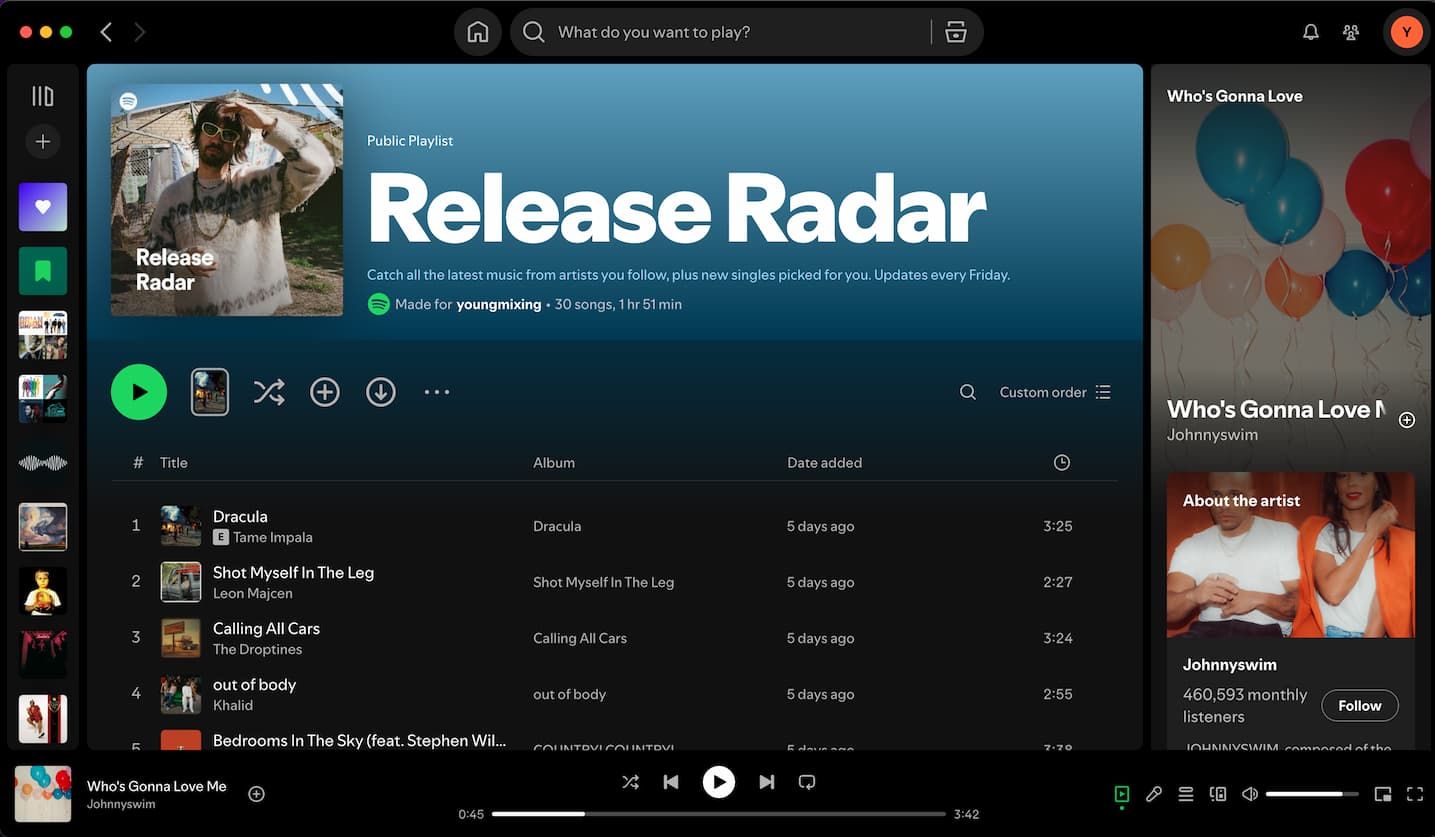Image resolution: width=1435 pixels, height=837 pixels.
Task: Add Release Radar to your library
Action: click(325, 391)
